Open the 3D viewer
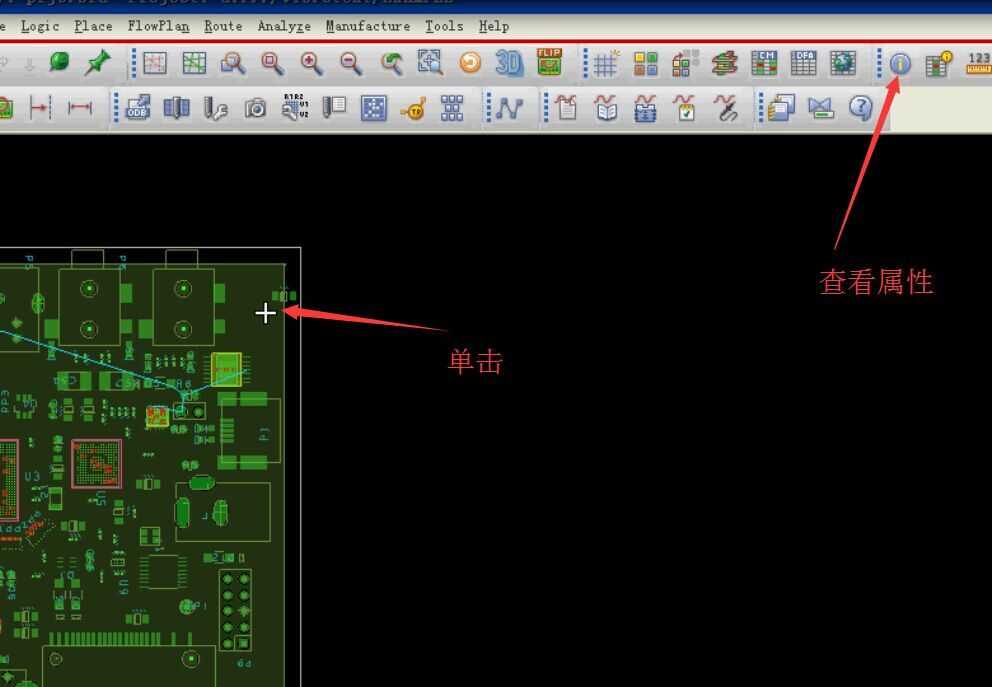 coord(509,63)
